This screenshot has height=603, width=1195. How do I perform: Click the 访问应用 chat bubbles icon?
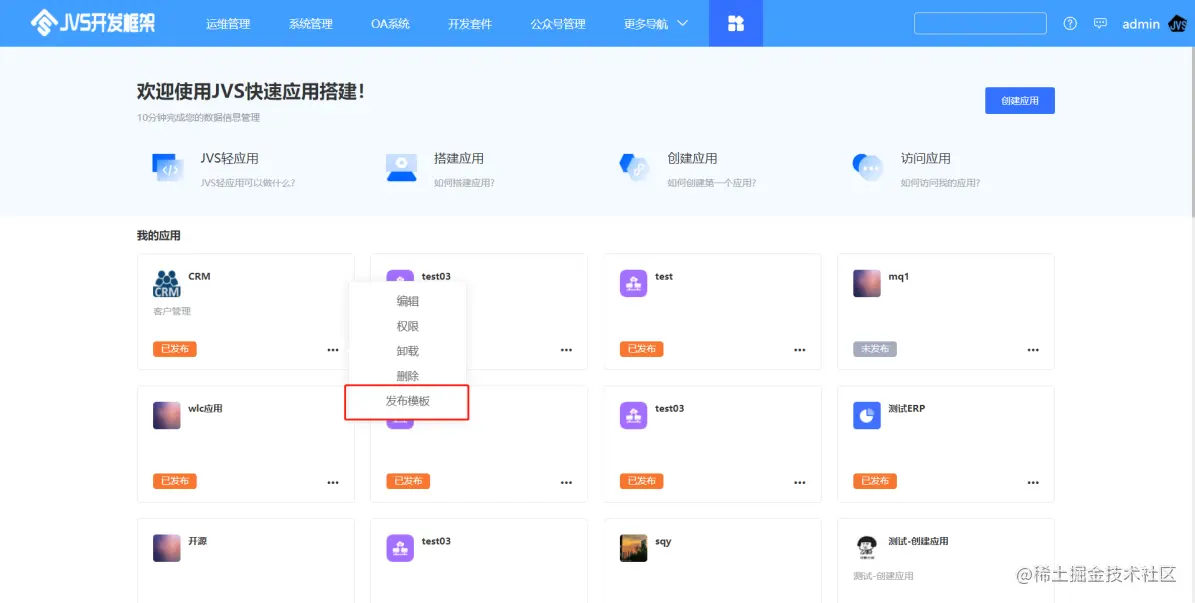[867, 167]
